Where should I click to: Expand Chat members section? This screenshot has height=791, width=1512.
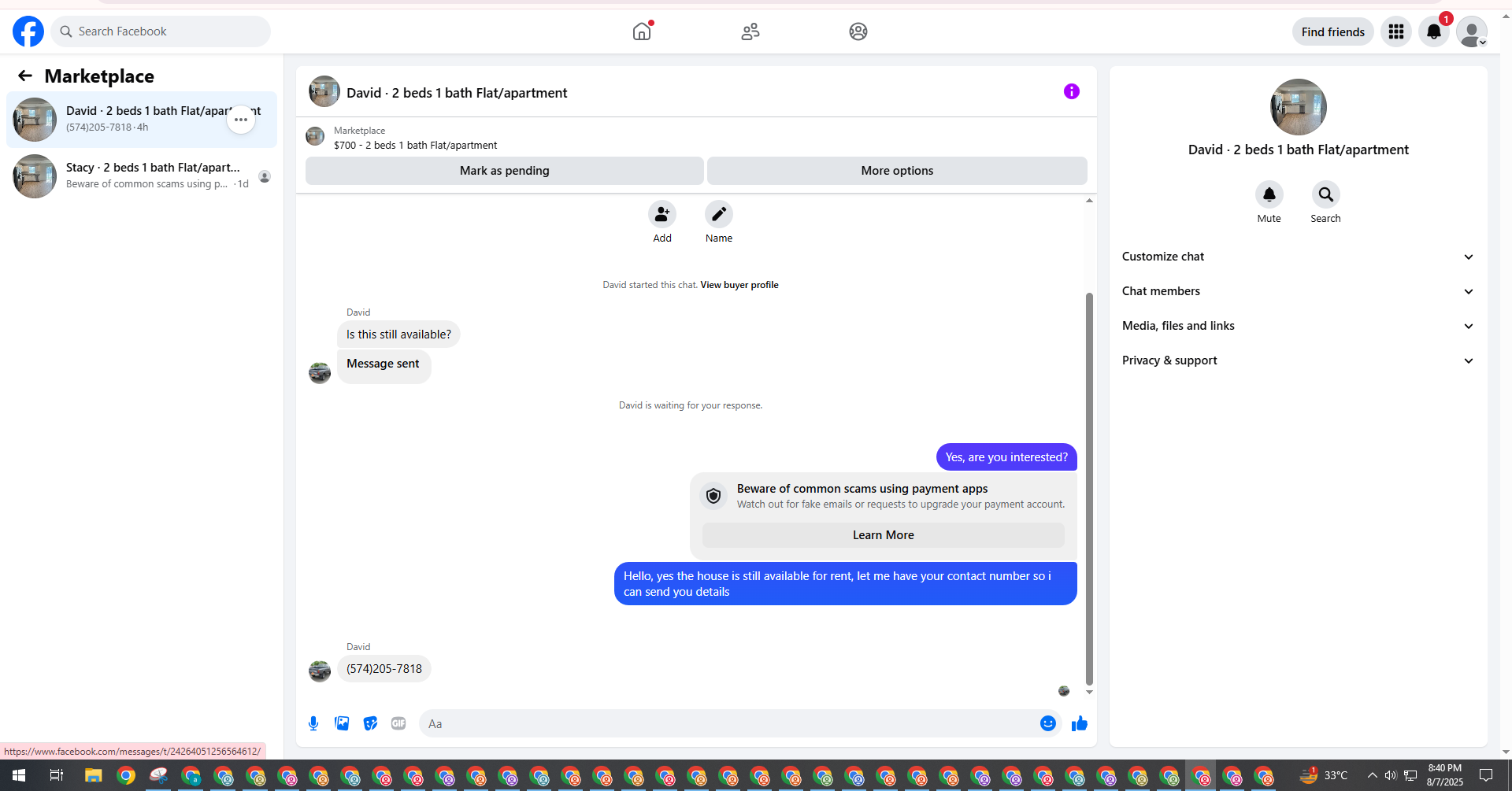click(1298, 291)
